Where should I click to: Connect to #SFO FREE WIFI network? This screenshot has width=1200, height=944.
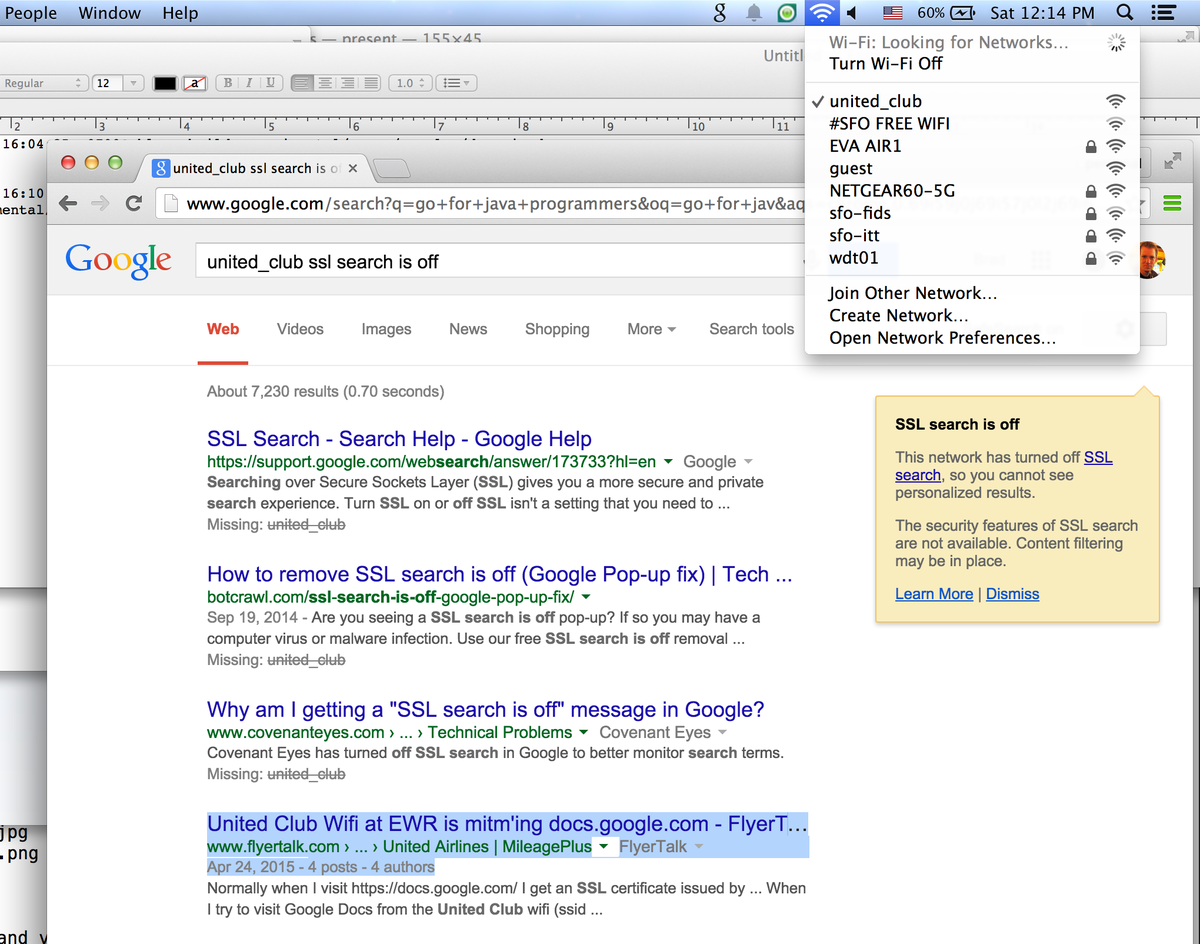(x=972, y=123)
